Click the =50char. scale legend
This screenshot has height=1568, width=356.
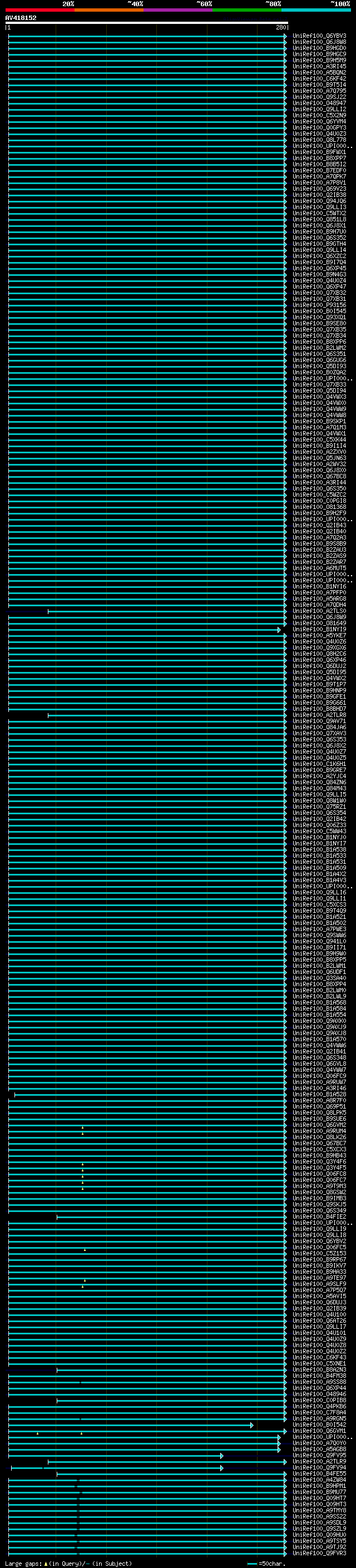click(x=267, y=1563)
